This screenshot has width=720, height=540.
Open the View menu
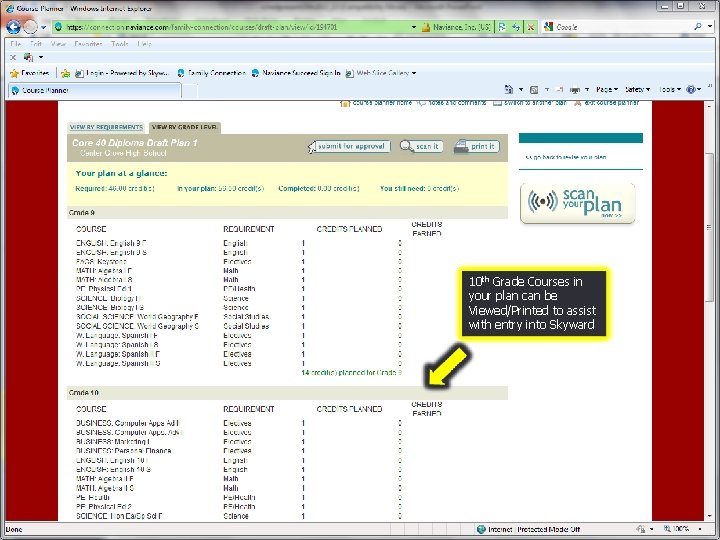[x=58, y=44]
